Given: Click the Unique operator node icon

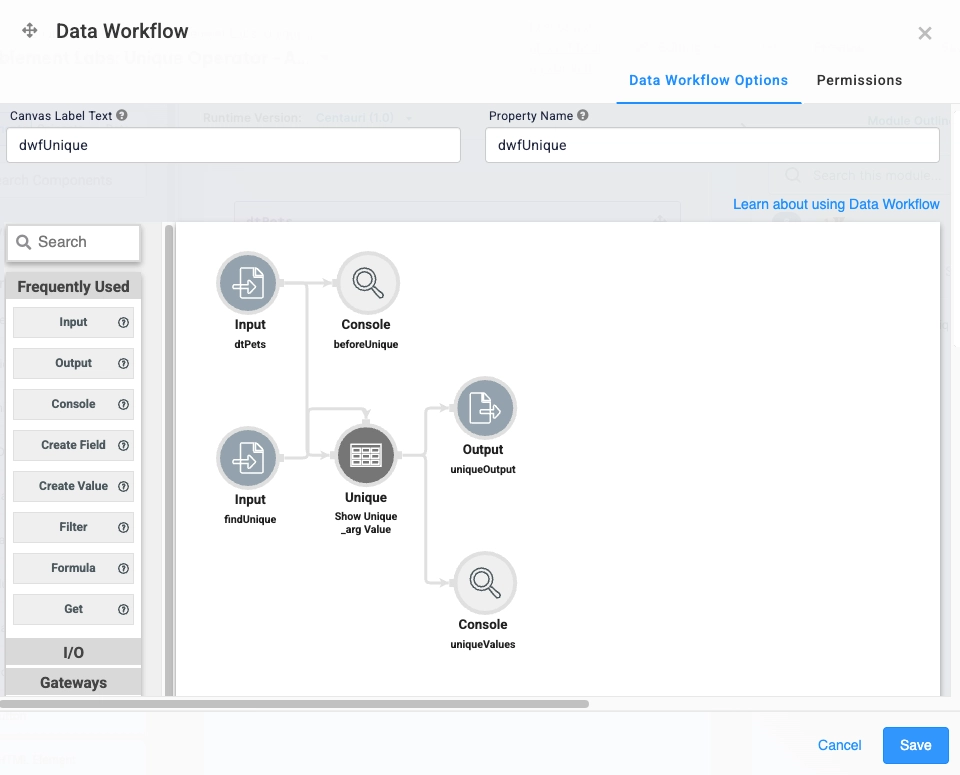Looking at the screenshot, I should pyautogui.click(x=366, y=456).
